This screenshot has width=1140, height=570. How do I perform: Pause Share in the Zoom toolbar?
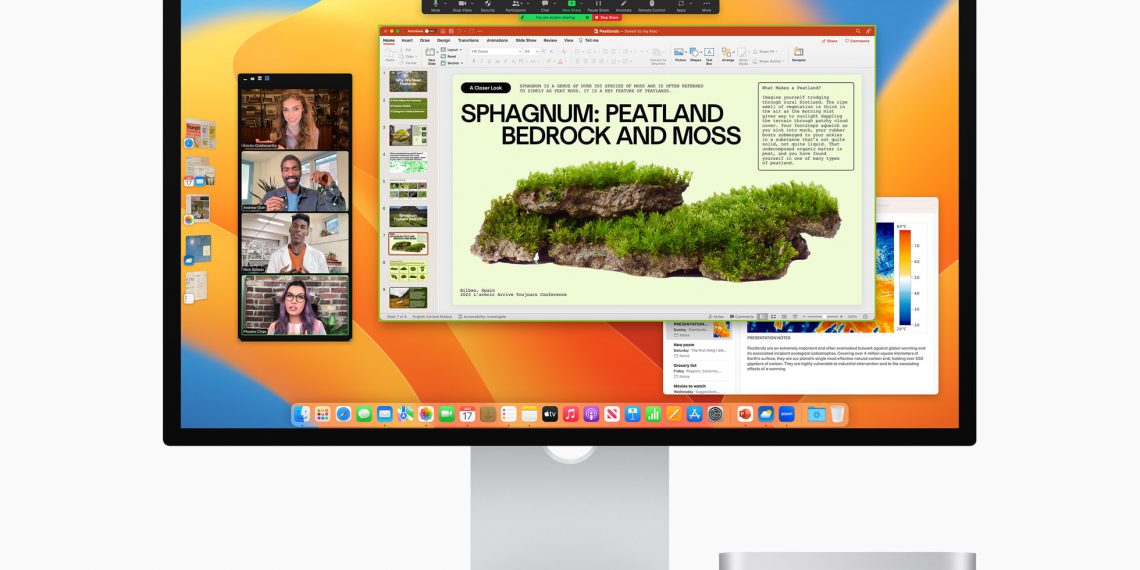[x=598, y=6]
